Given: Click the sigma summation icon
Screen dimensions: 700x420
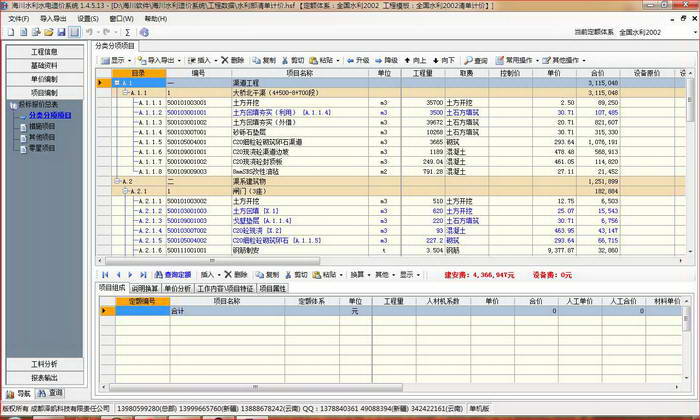Looking at the screenshot, I should [128, 32].
